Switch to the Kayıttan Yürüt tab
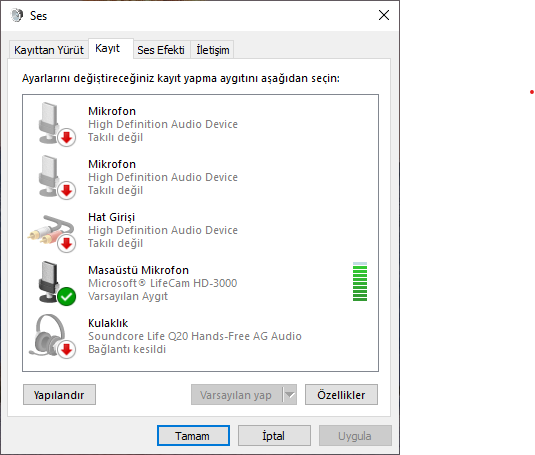Screen dimensions: 535x455 pos(49,50)
